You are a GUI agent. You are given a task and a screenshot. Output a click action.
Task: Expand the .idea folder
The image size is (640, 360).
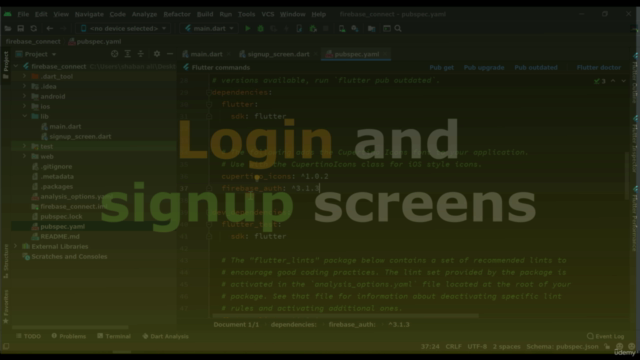click(x=24, y=86)
